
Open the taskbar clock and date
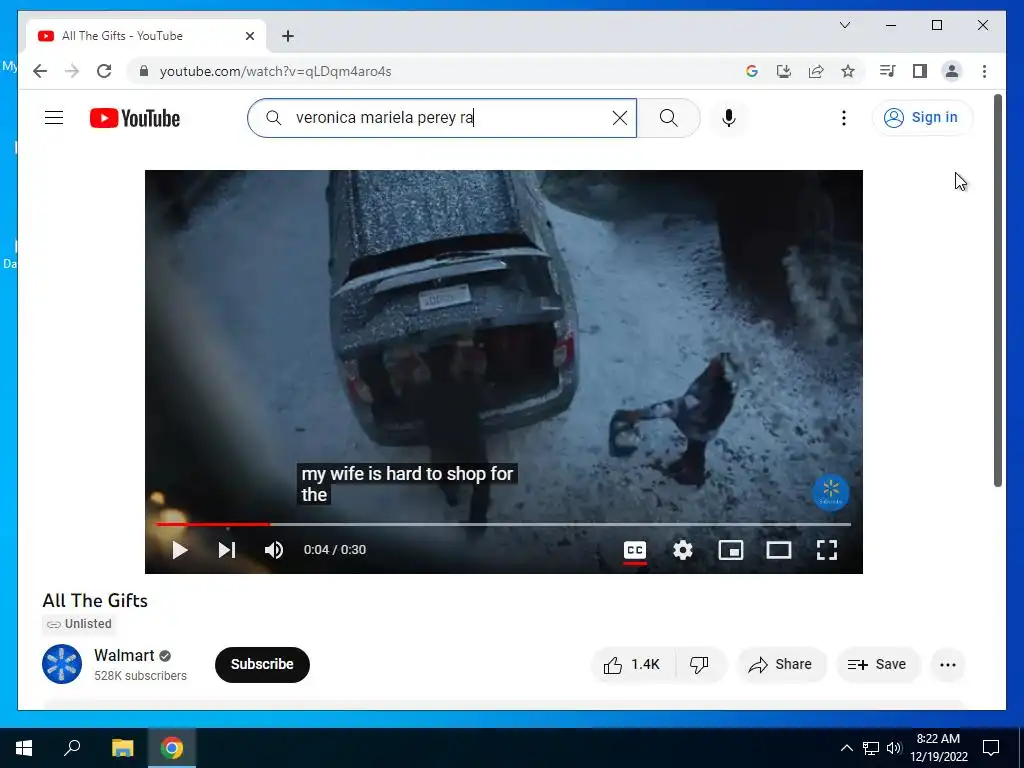[938, 748]
